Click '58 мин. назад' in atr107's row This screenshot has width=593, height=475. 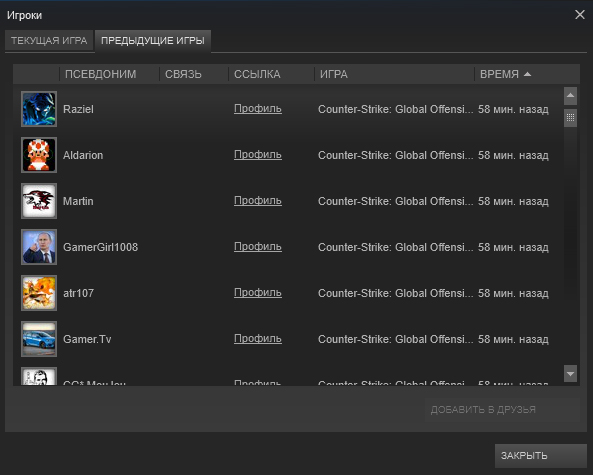pos(513,293)
